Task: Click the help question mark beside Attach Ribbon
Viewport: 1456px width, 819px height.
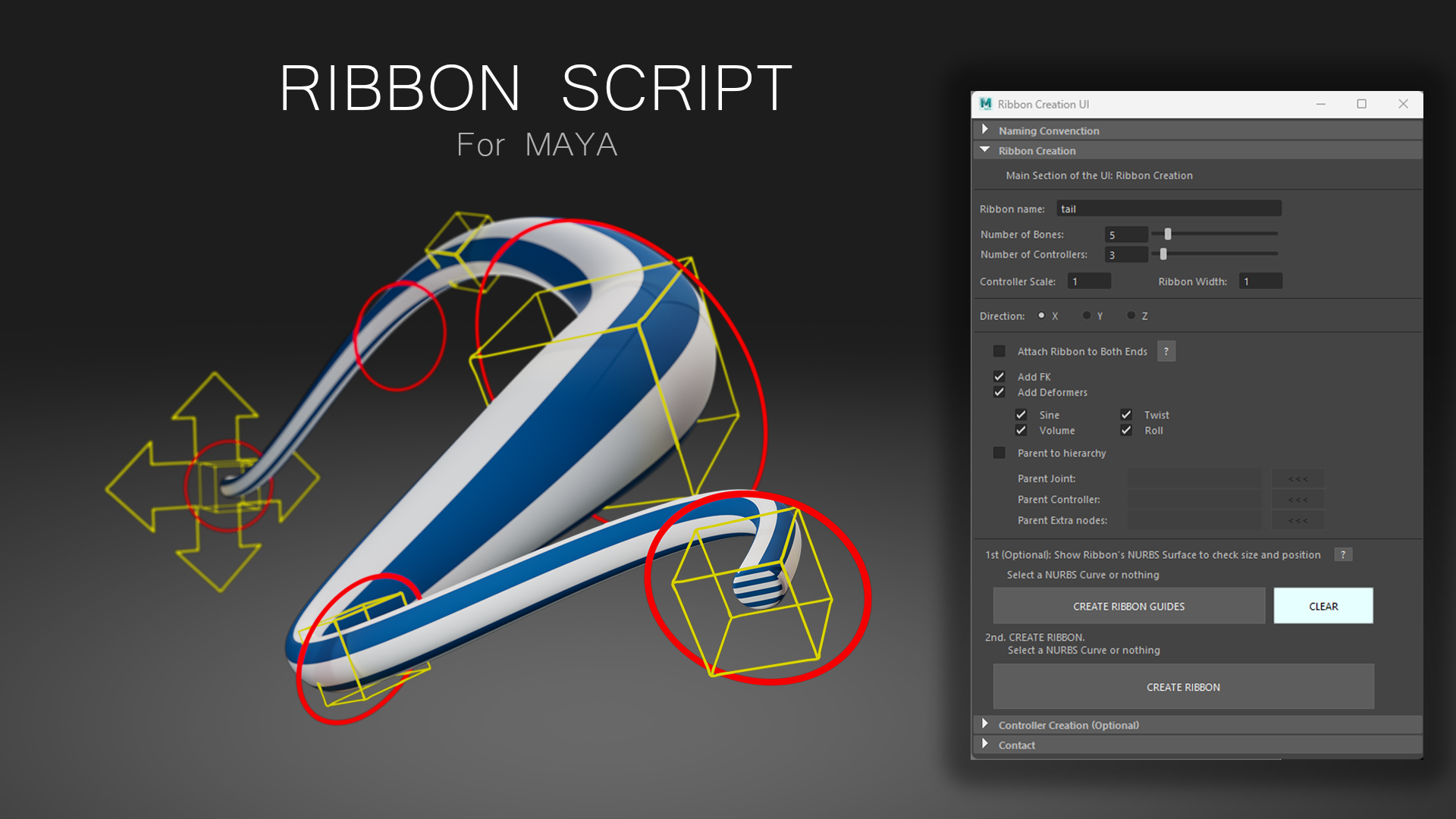Action: (x=1166, y=351)
